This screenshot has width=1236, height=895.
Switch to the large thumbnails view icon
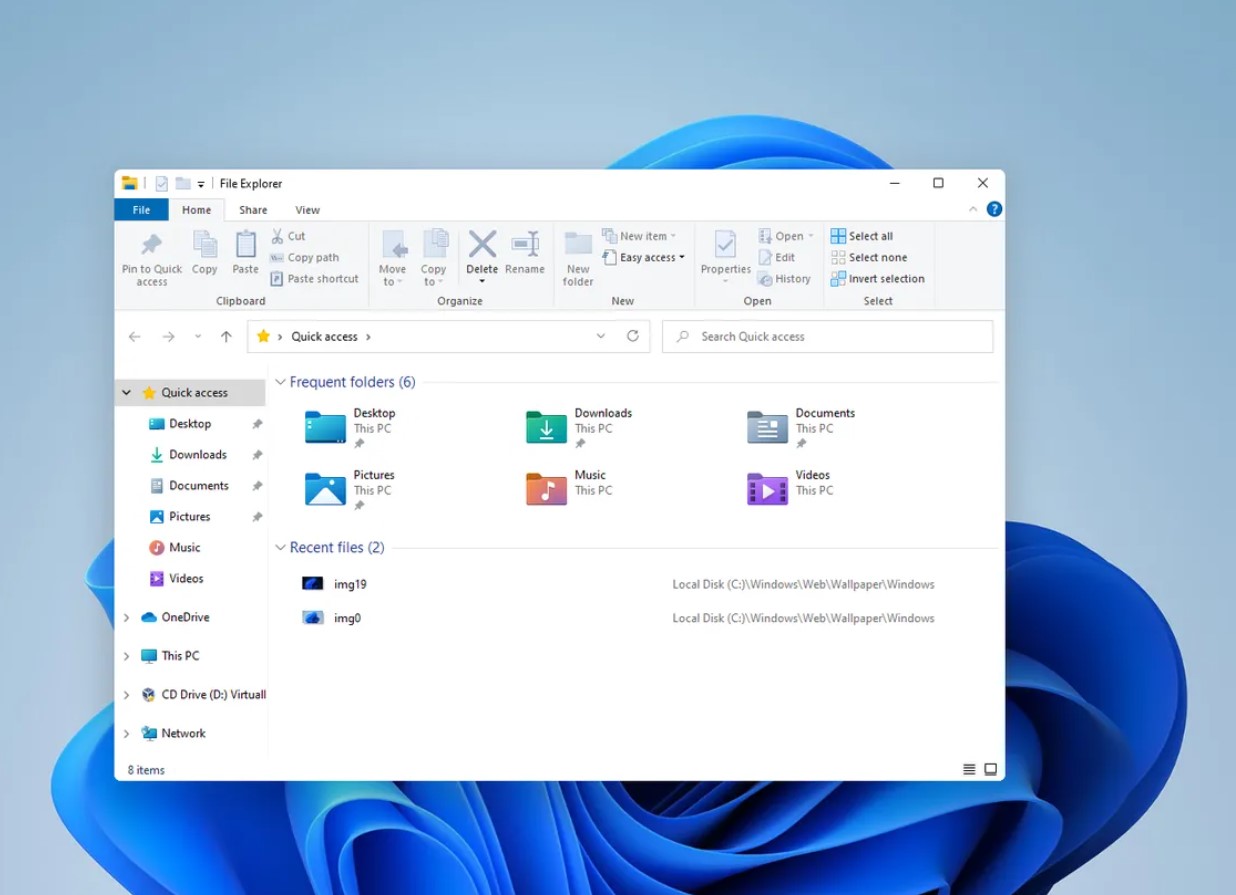pos(990,769)
